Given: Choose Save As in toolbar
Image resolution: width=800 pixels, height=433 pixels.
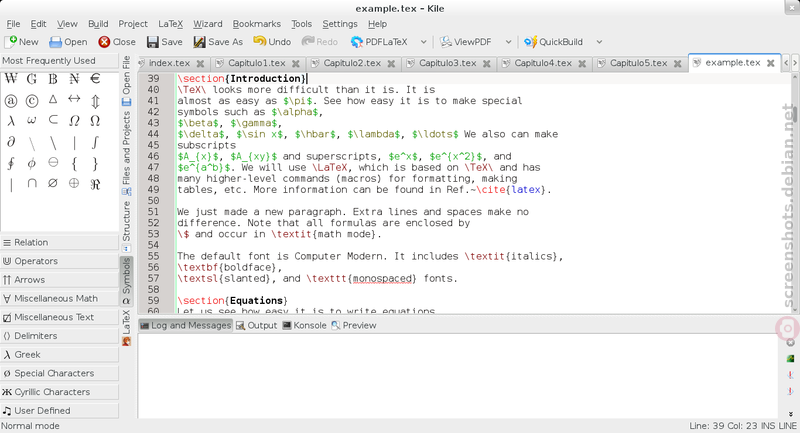Looking at the screenshot, I should [x=218, y=42].
